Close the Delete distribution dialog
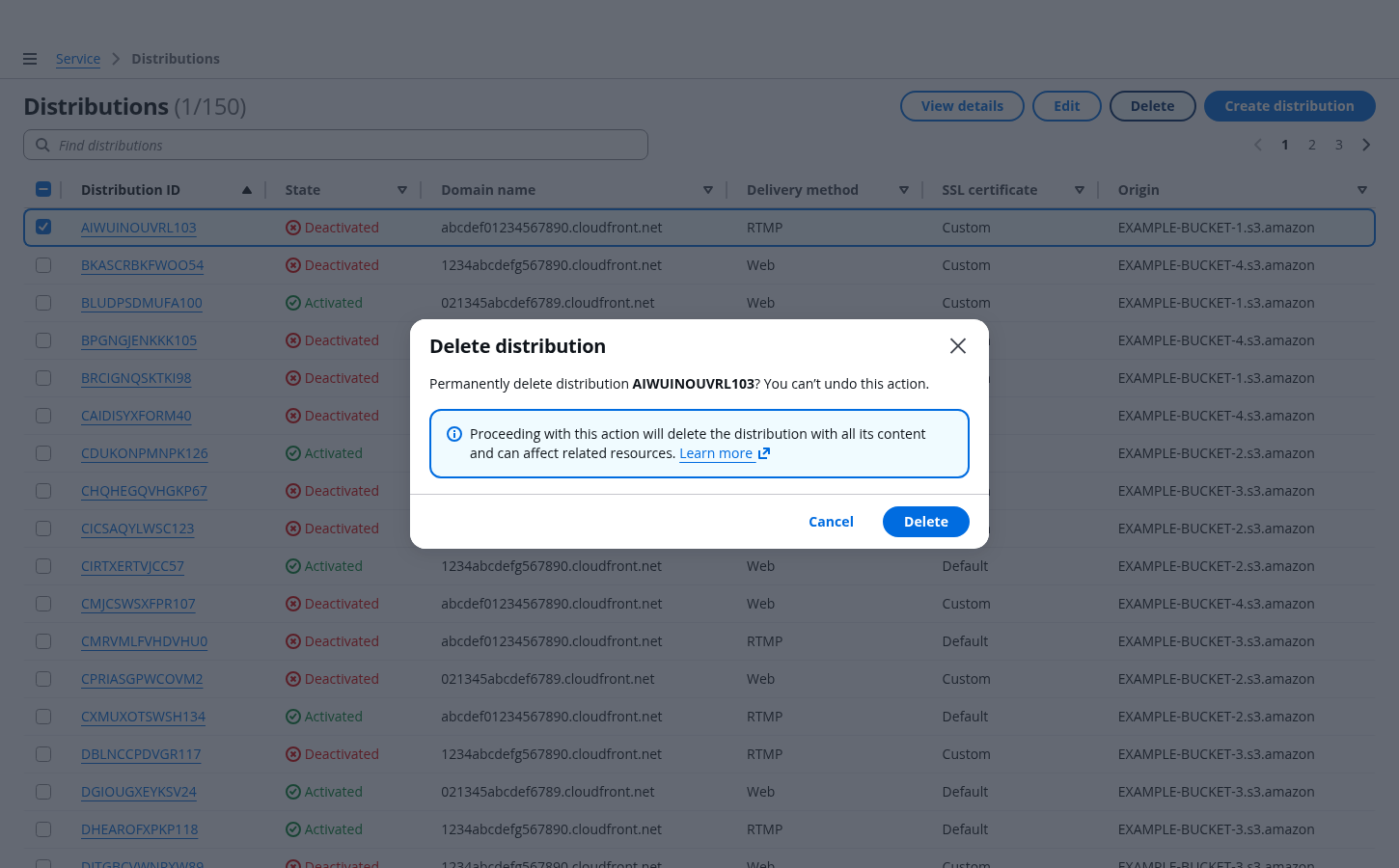The image size is (1399, 868). tap(957, 346)
